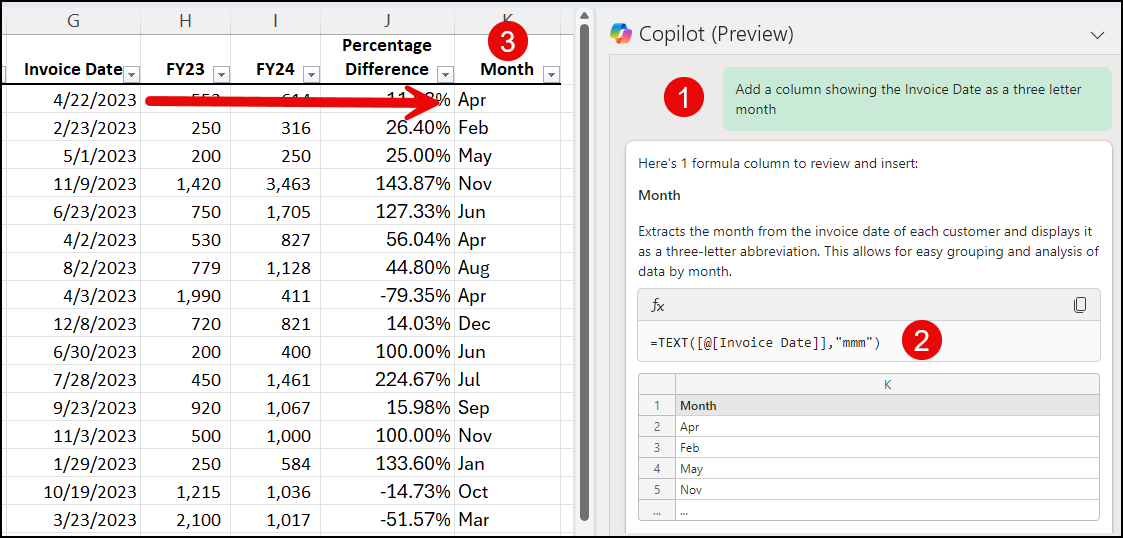Open the Month column filter dropdown
The height and width of the screenshot is (538, 1123).
pyautogui.click(x=551, y=74)
